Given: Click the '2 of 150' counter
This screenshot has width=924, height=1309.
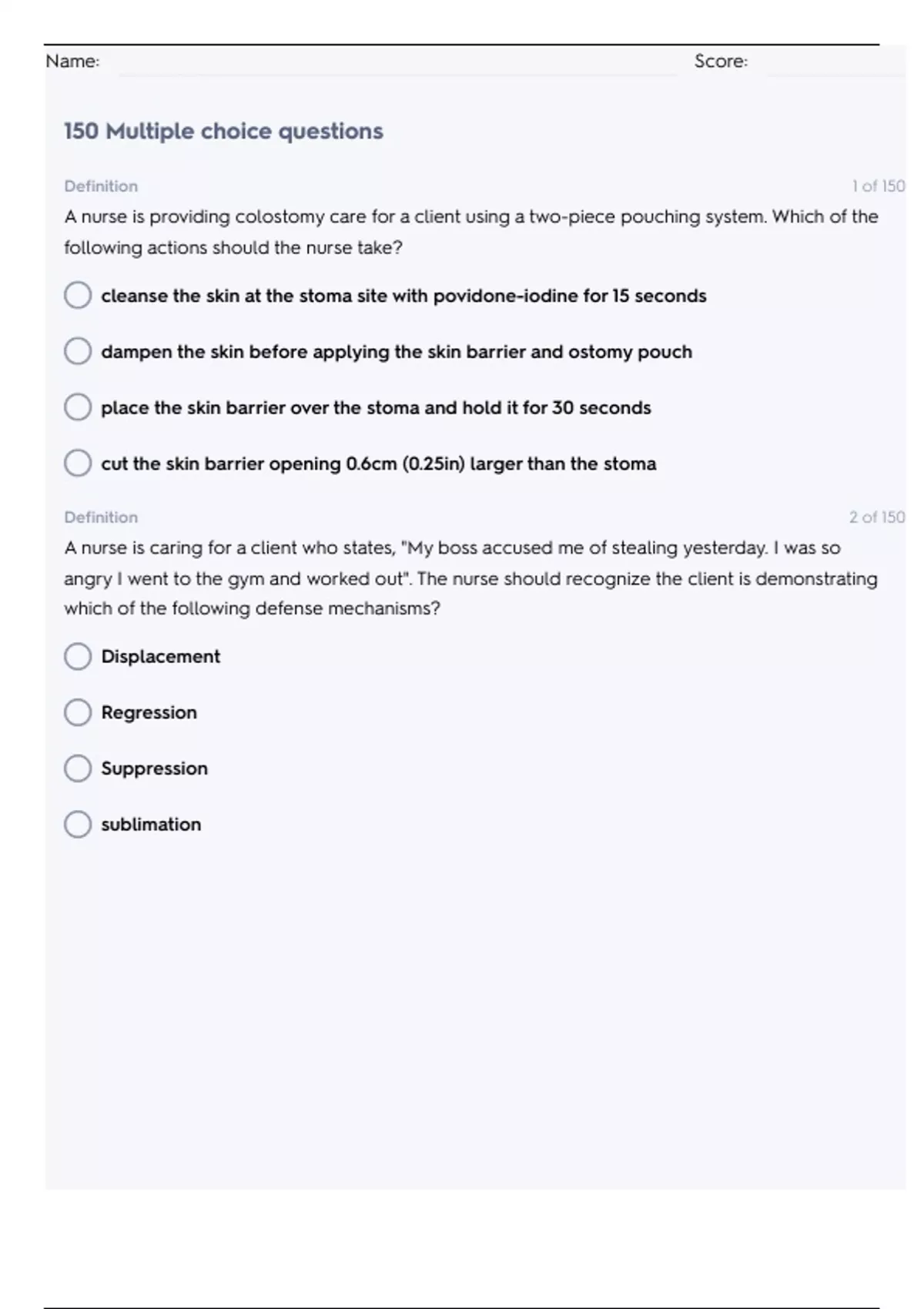Looking at the screenshot, I should pos(877,517).
